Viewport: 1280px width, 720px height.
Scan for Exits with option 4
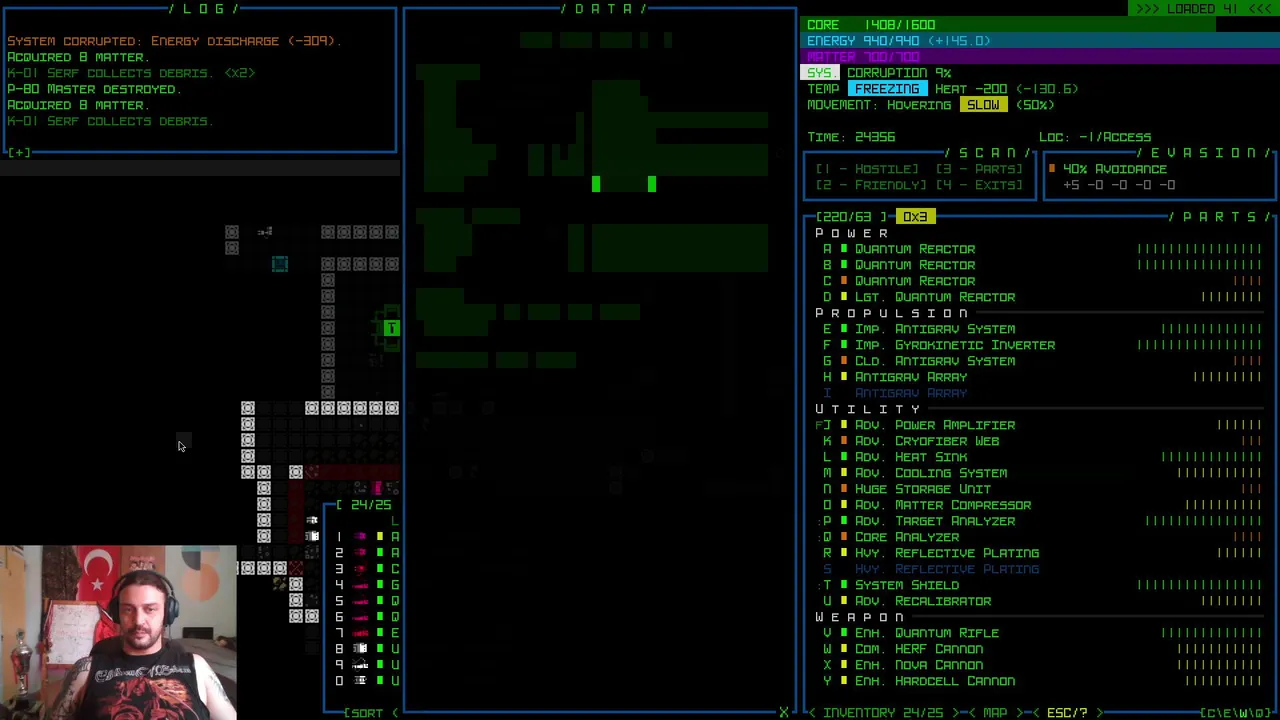pos(979,185)
